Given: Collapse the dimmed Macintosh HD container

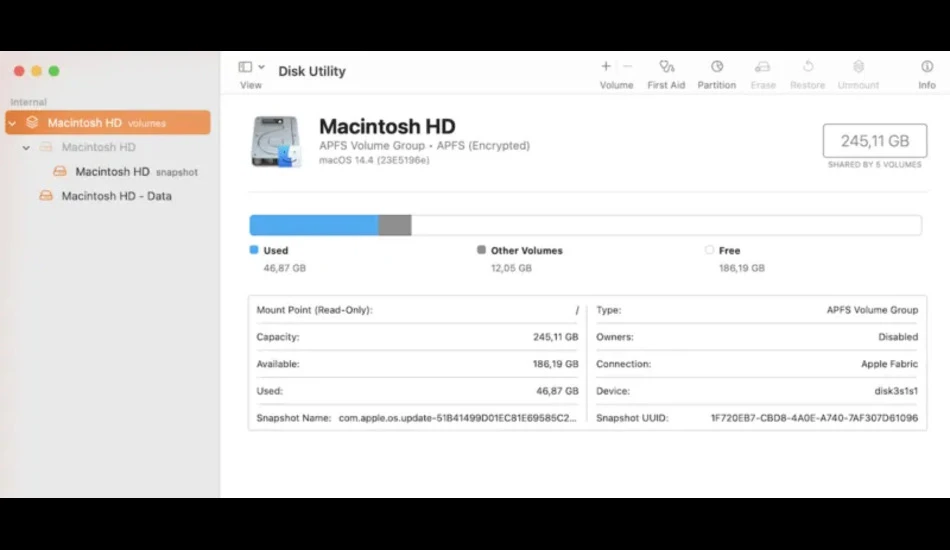Looking at the screenshot, I should click(26, 147).
